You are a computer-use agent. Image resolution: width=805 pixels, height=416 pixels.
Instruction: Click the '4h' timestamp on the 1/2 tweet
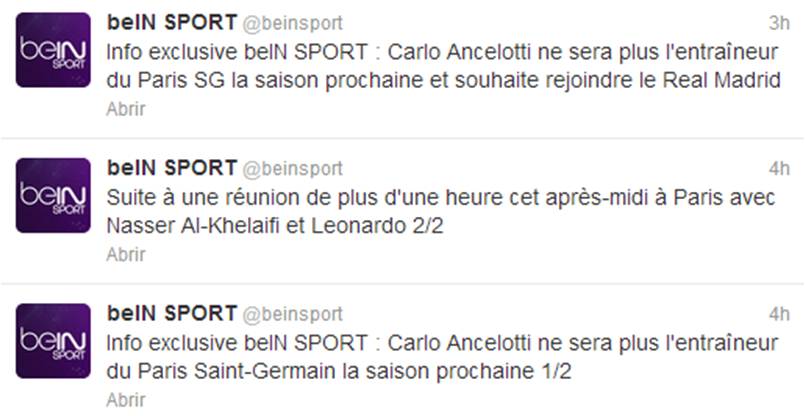[778, 314]
